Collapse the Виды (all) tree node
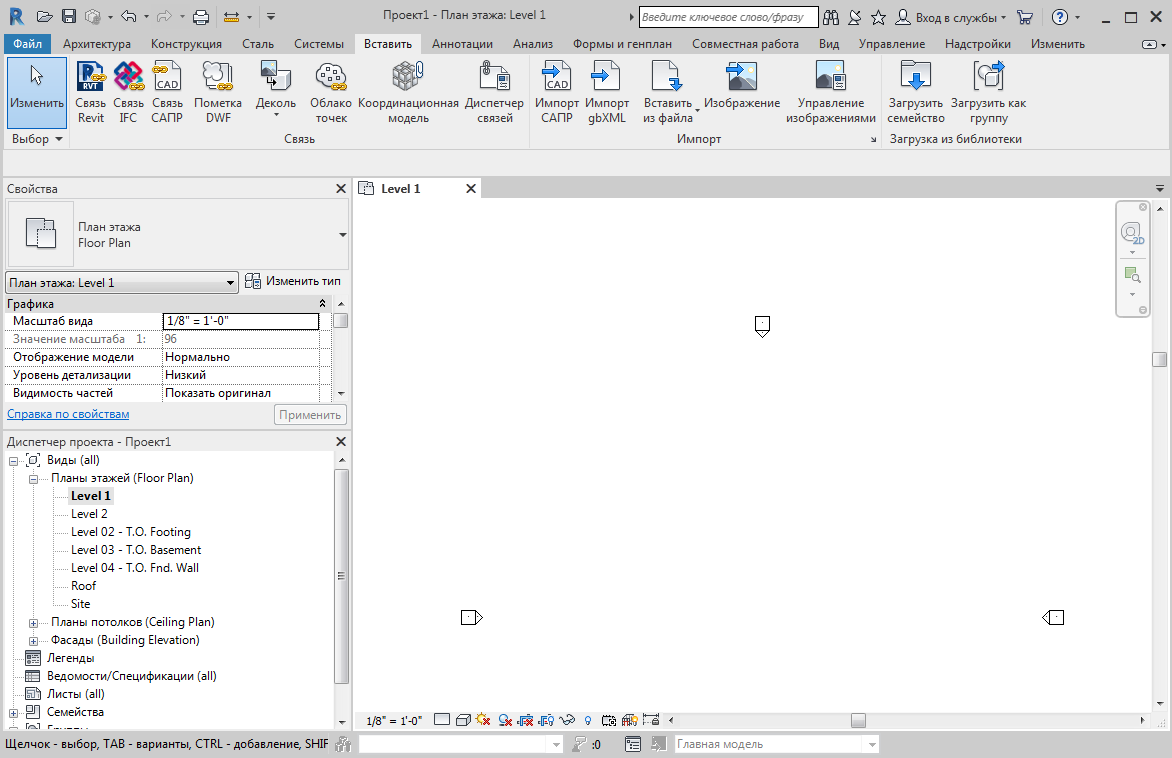 pyautogui.click(x=13, y=460)
